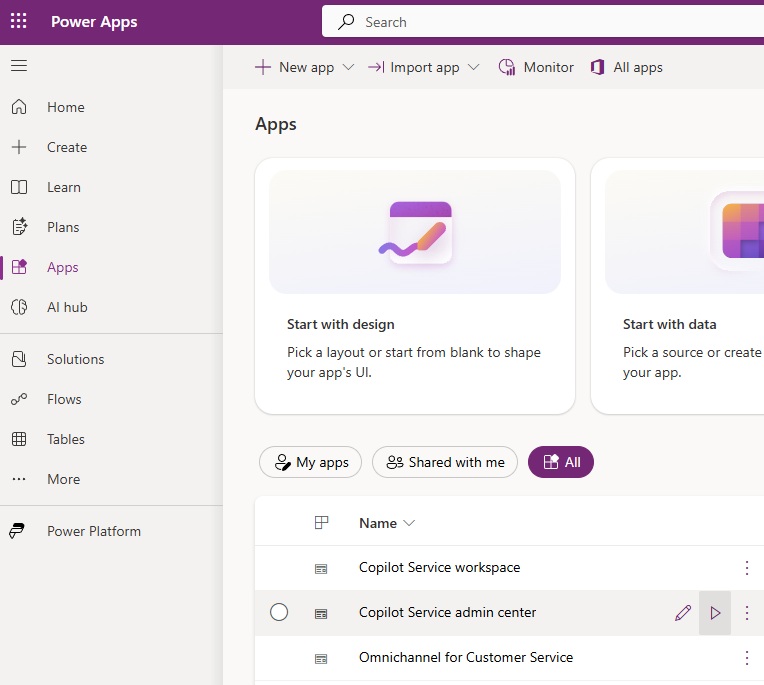Click the Tables grid icon

click(x=19, y=439)
